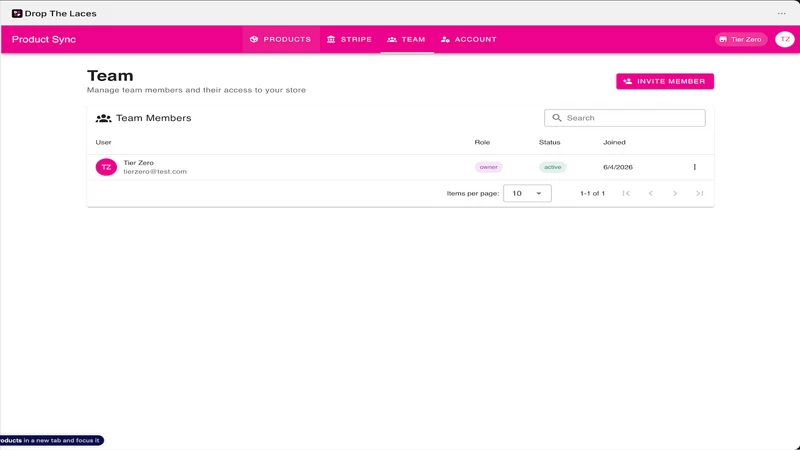800x450 pixels.
Task: Click the TZ avatar in member row
Action: pyautogui.click(x=106, y=167)
